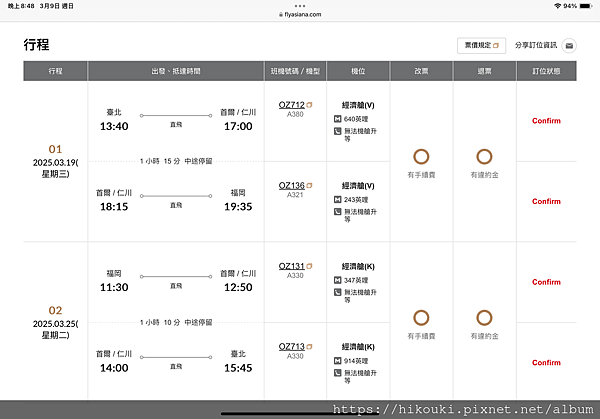This screenshot has width=600, height=419.
Task: Click the 1 小時 15 分 layover text
Action: coord(176,161)
